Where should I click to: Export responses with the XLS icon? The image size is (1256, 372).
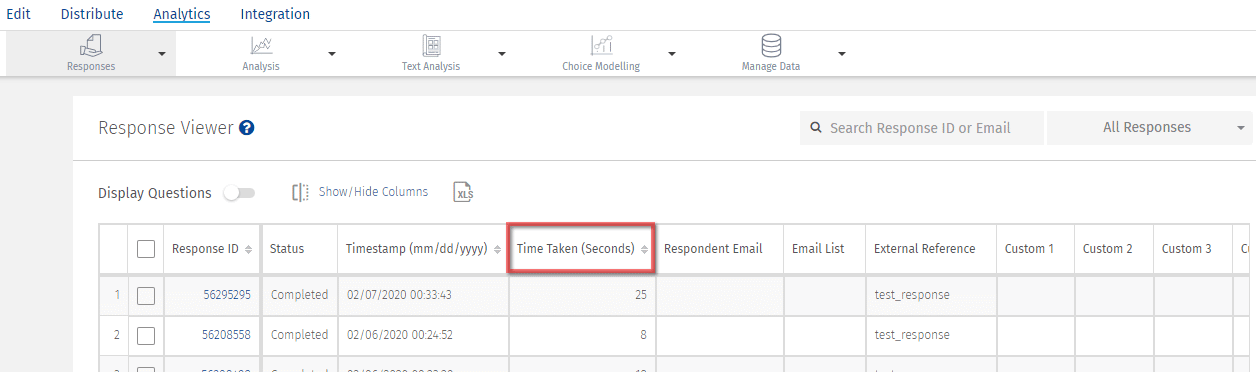coord(463,192)
